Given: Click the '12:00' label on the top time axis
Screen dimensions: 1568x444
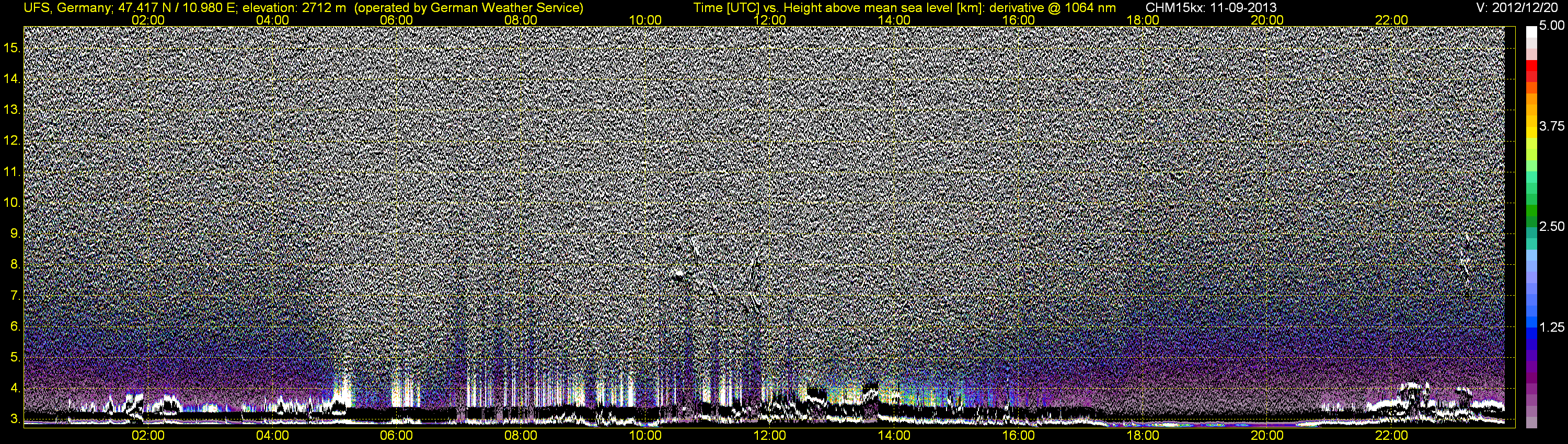Looking at the screenshot, I should click(769, 20).
